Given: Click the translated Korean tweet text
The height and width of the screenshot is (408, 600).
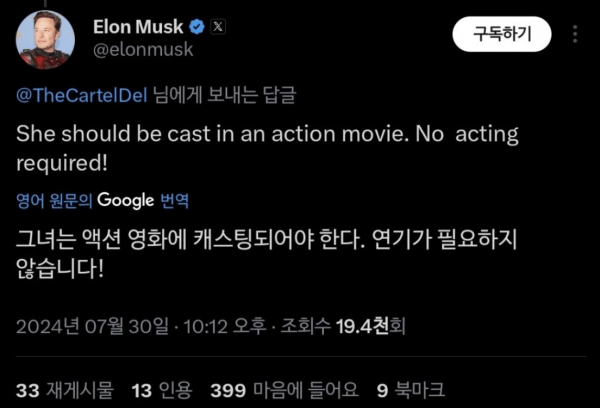Looking at the screenshot, I should [266, 254].
